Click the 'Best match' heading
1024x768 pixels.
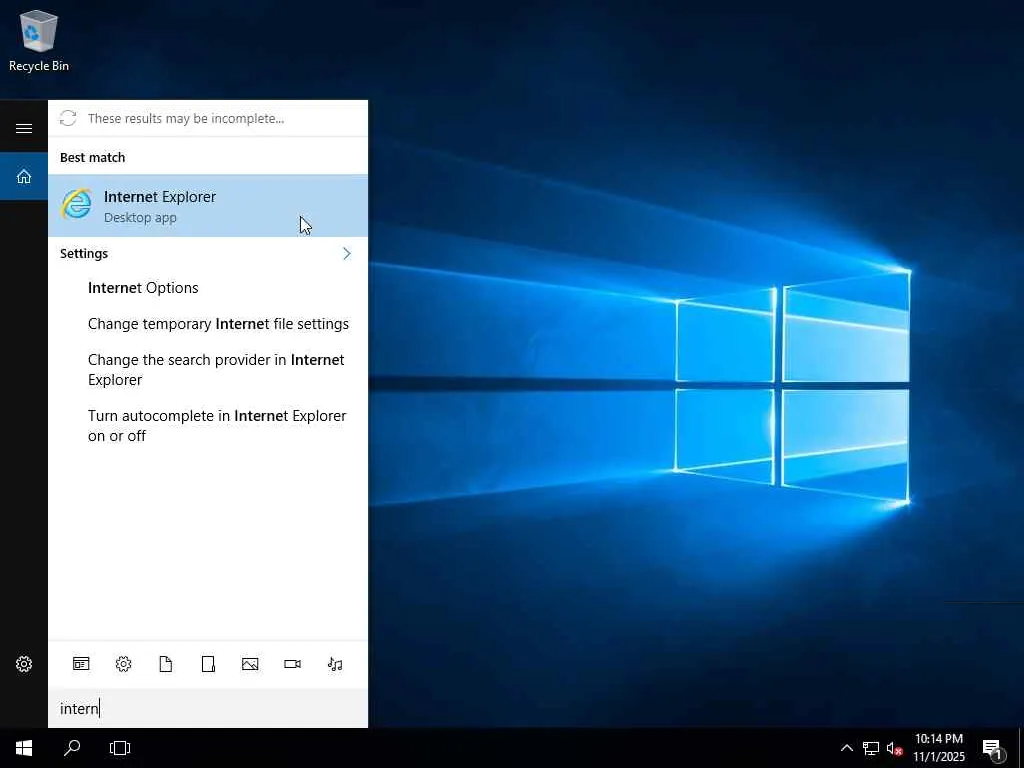(x=93, y=157)
